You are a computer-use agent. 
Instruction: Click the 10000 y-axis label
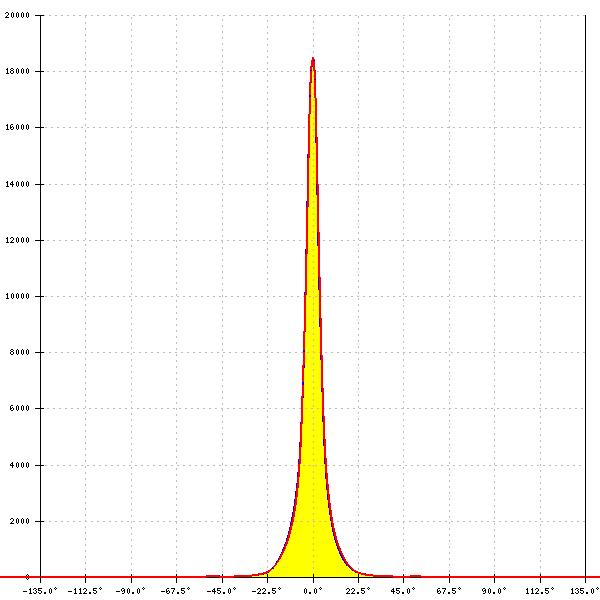[x=17, y=296]
